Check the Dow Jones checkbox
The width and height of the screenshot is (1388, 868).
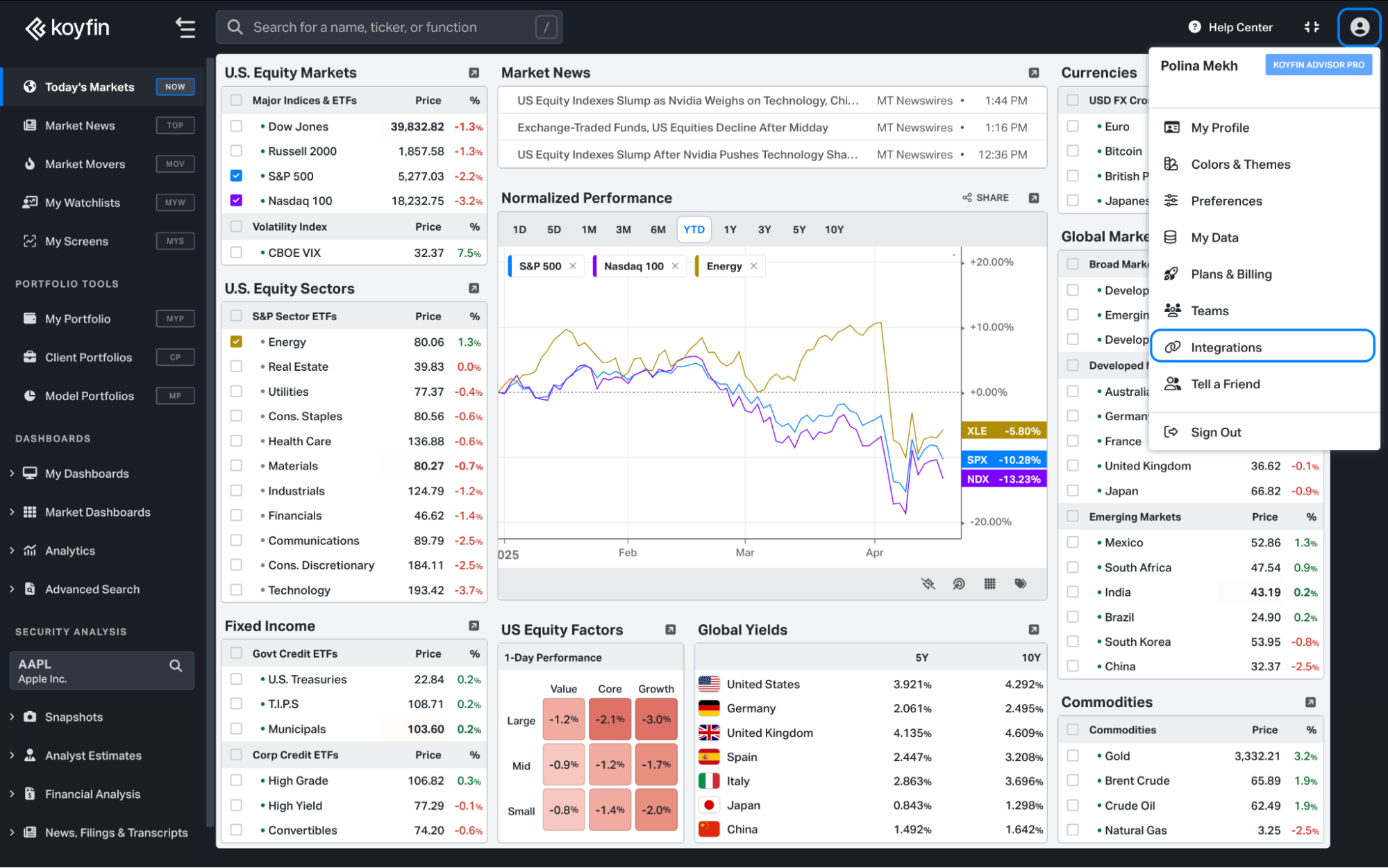(236, 126)
